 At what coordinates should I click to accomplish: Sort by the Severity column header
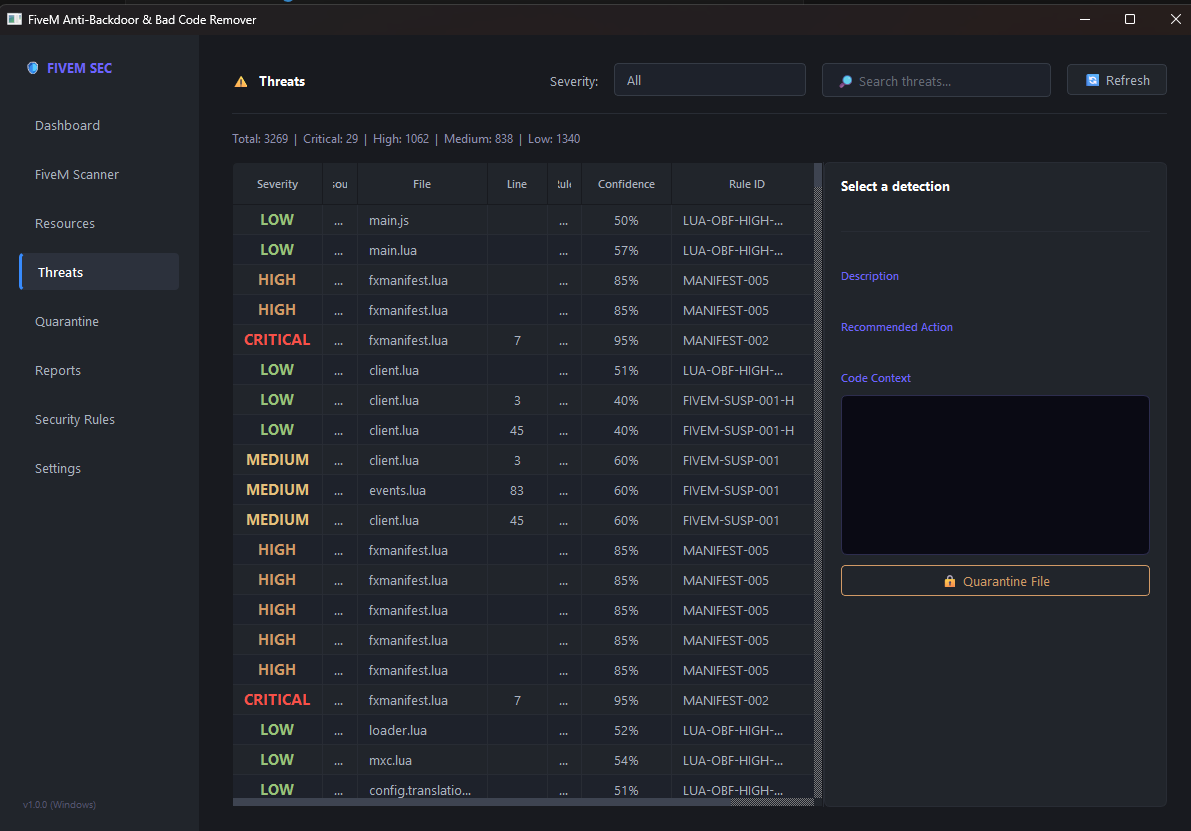point(277,184)
